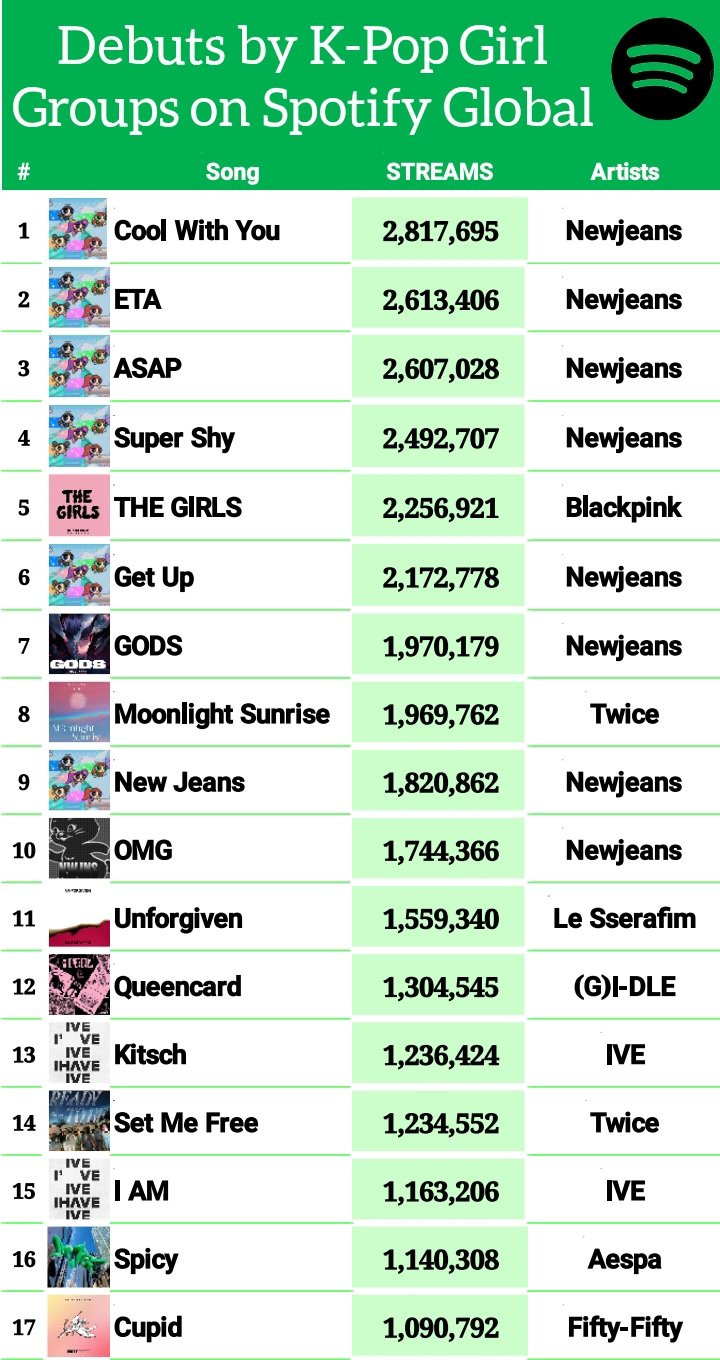
Task: Click the Spotify logo icon
Action: click(x=663, y=68)
